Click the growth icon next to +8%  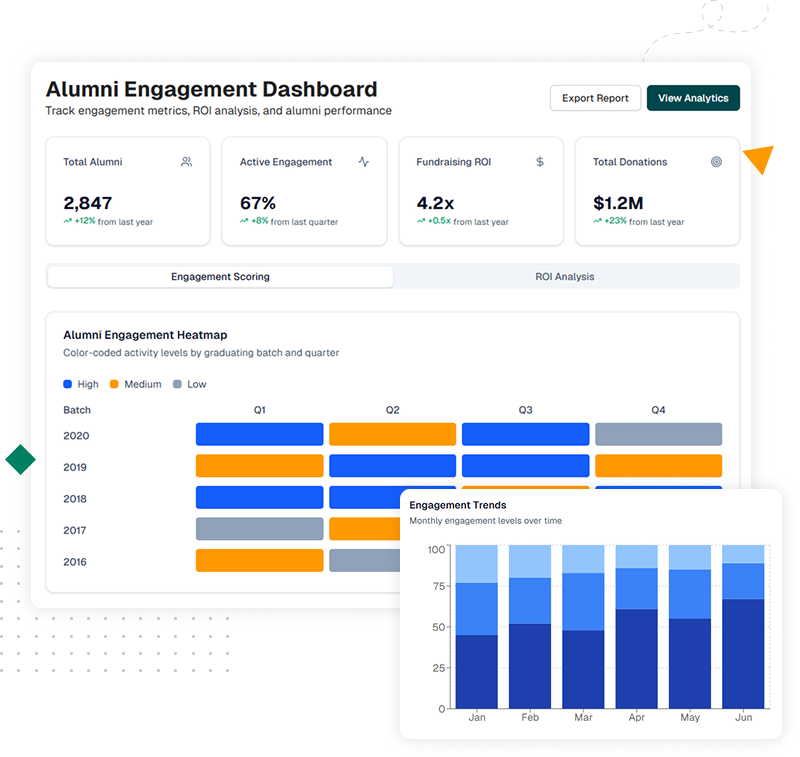(x=242, y=221)
